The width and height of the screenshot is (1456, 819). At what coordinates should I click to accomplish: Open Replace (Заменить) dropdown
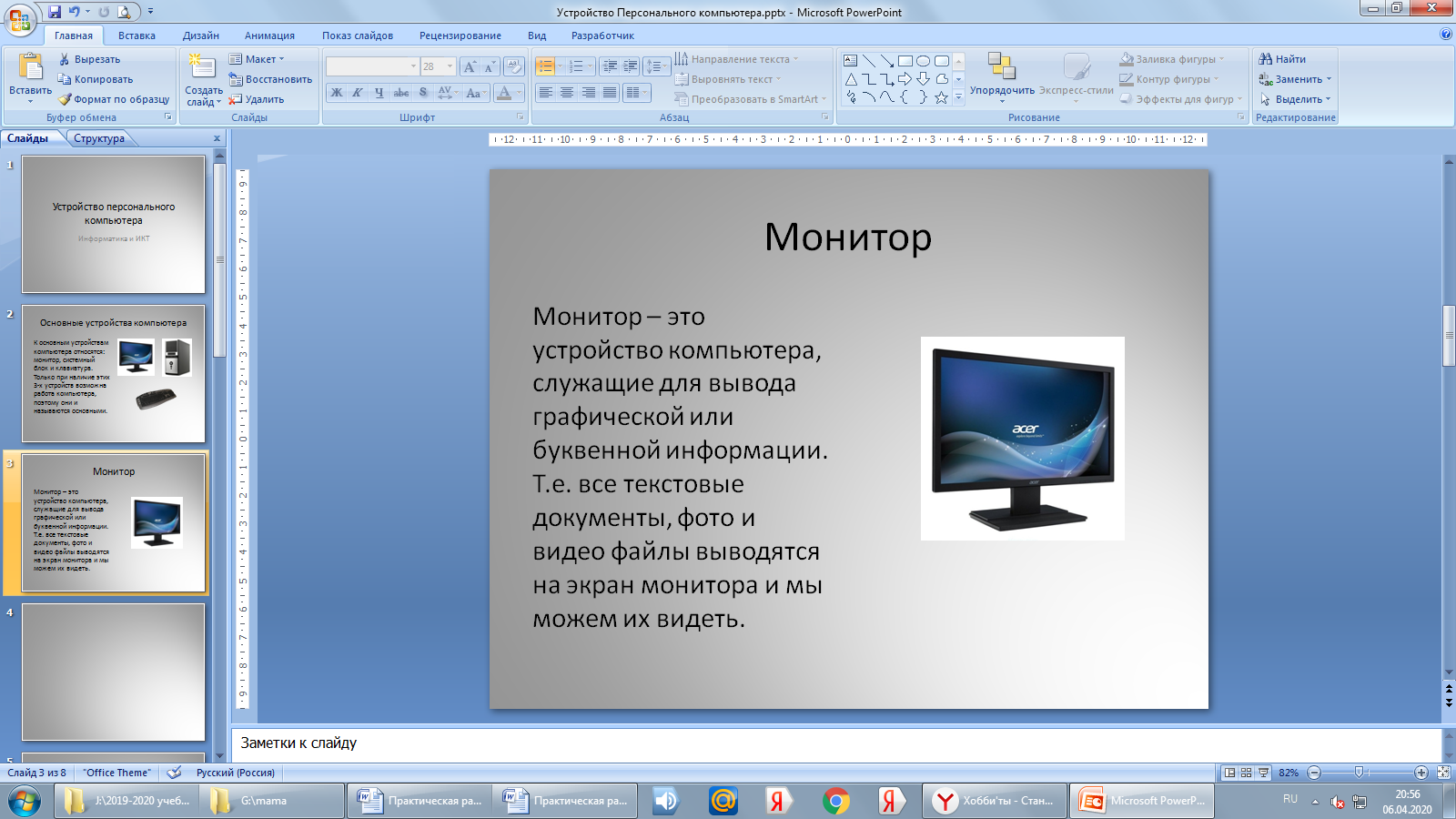1295,79
